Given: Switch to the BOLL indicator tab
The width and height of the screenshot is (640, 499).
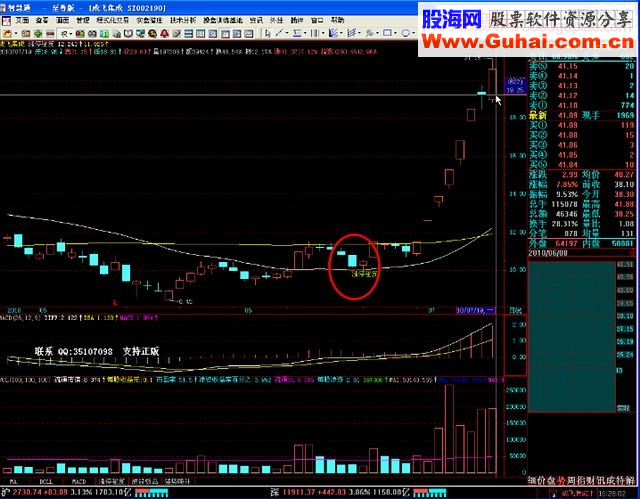Looking at the screenshot, I should pyautogui.click(x=46, y=481).
